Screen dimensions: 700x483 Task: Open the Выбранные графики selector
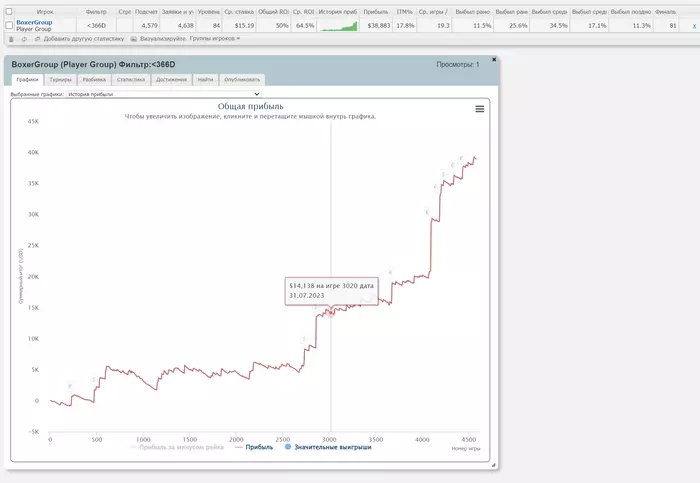click(x=163, y=94)
